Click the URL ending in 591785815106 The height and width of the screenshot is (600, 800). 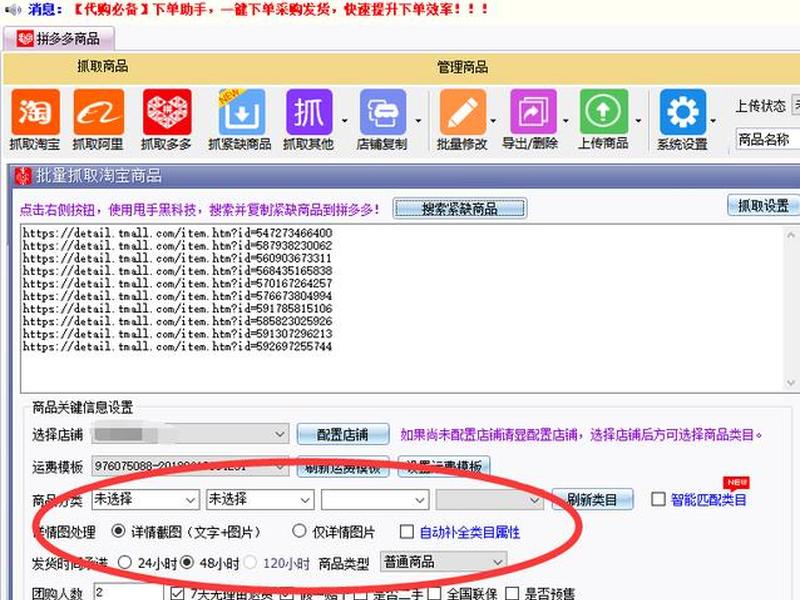point(177,309)
